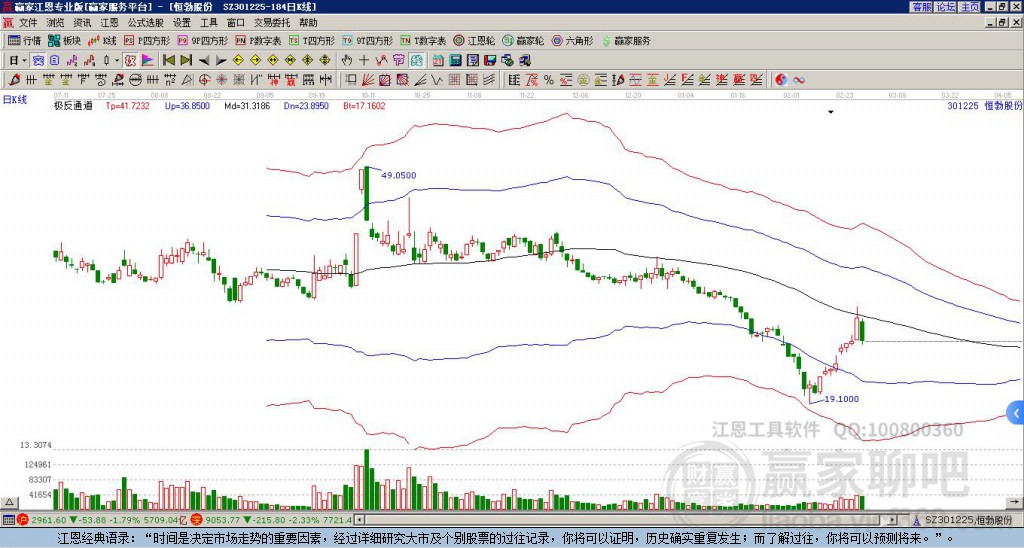The width and height of the screenshot is (1024, 548).
Task: Open the 设置 menu
Action: pos(182,23)
